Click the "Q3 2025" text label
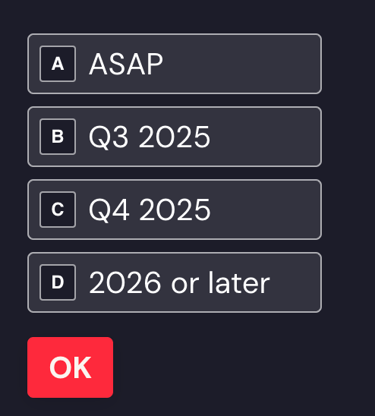This screenshot has height=416, width=375. pyautogui.click(x=149, y=137)
